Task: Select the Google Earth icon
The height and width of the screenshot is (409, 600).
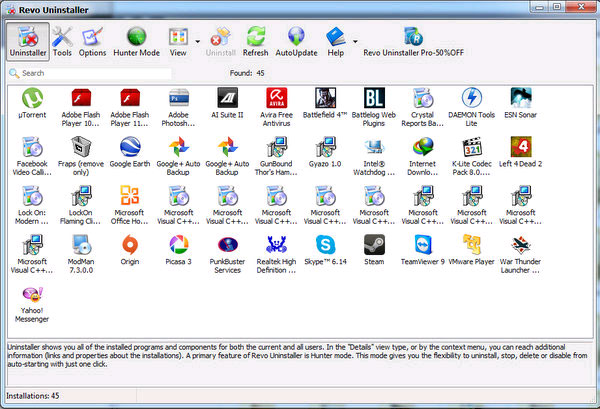Action: pos(132,154)
